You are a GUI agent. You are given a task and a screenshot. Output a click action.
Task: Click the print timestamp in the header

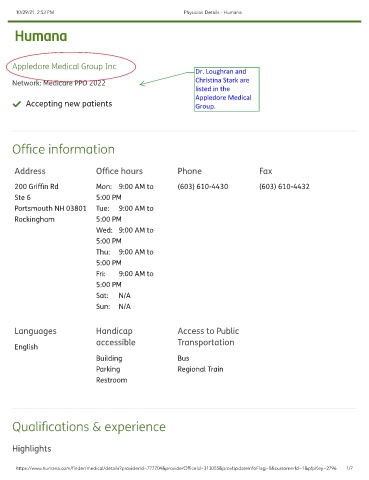coord(35,12)
